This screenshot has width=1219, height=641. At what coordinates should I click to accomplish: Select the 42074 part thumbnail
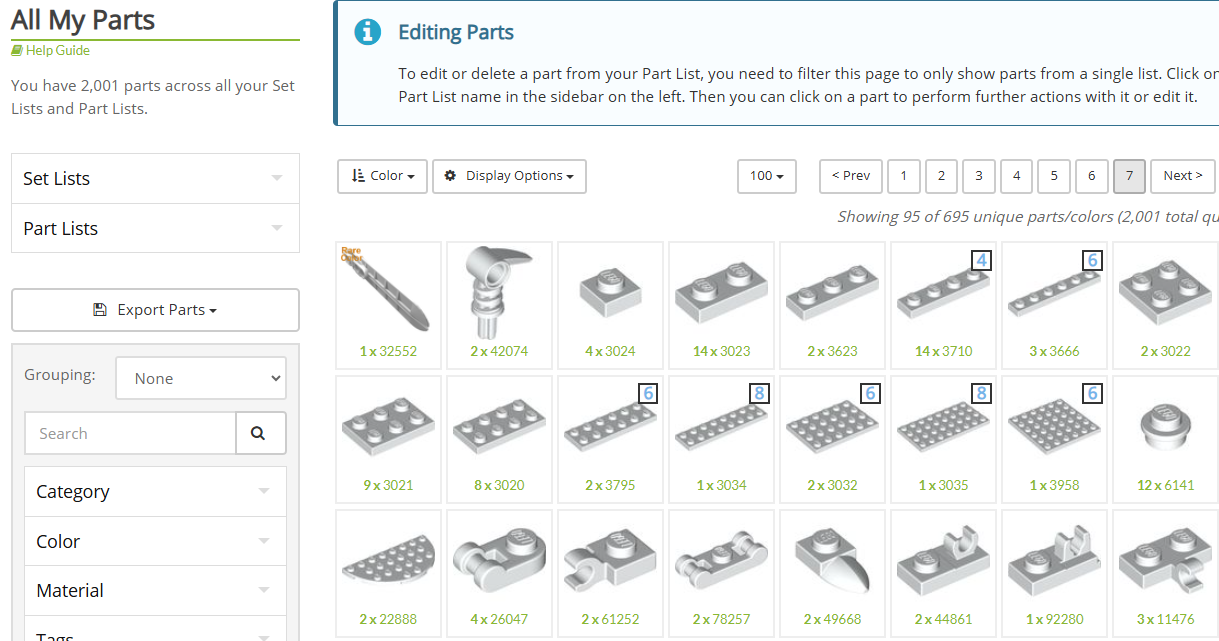(499, 290)
